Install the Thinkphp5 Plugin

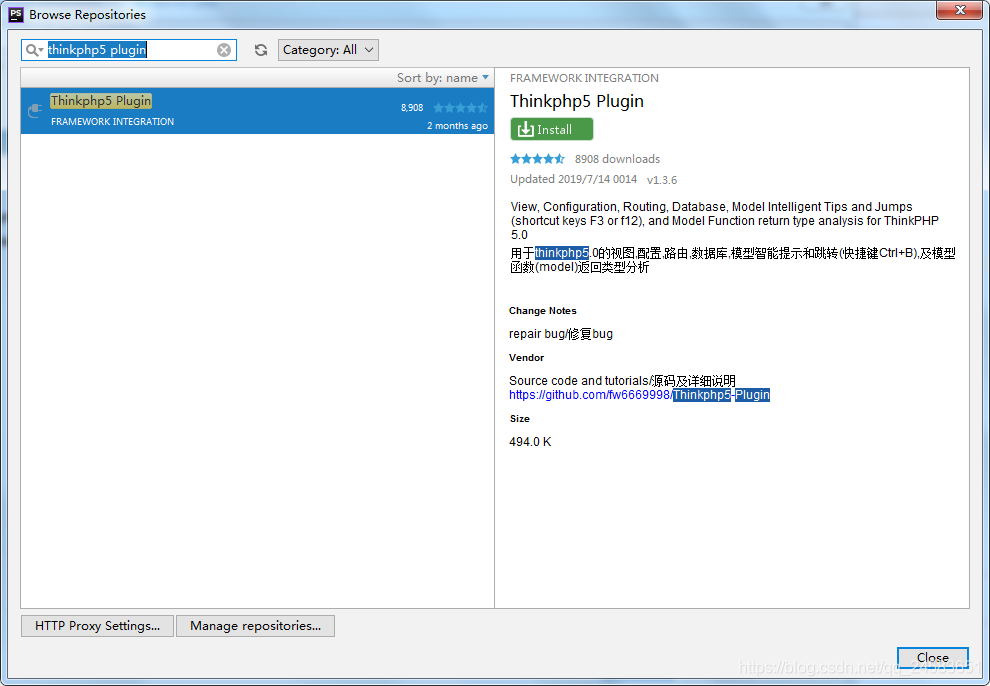coord(551,129)
